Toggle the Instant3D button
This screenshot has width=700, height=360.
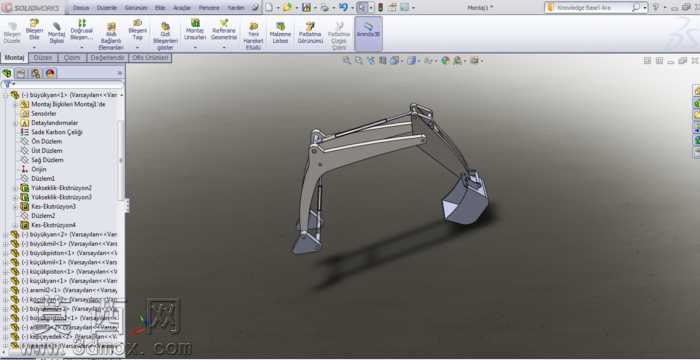368,33
